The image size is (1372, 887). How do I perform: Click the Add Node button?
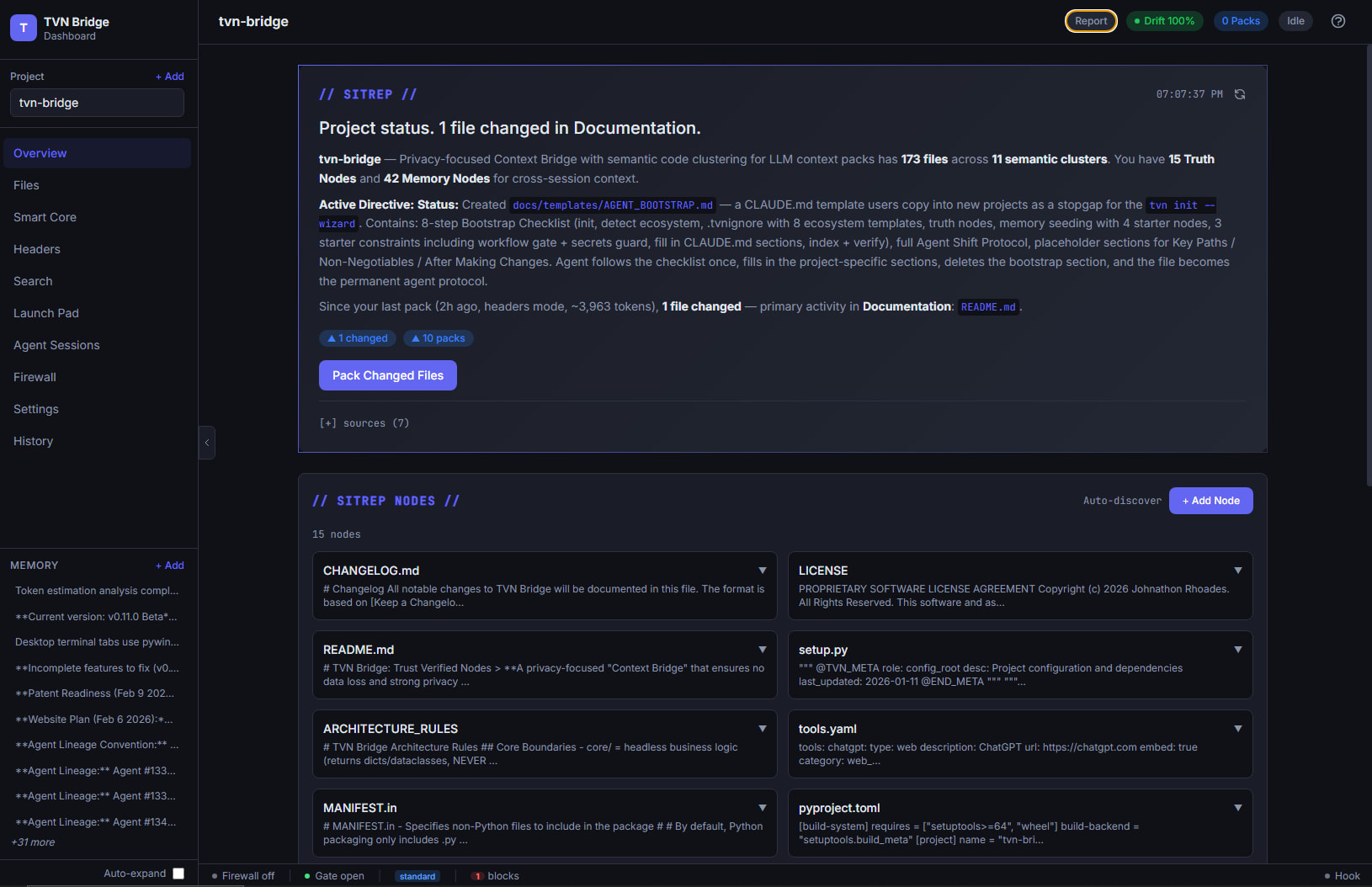[1210, 500]
